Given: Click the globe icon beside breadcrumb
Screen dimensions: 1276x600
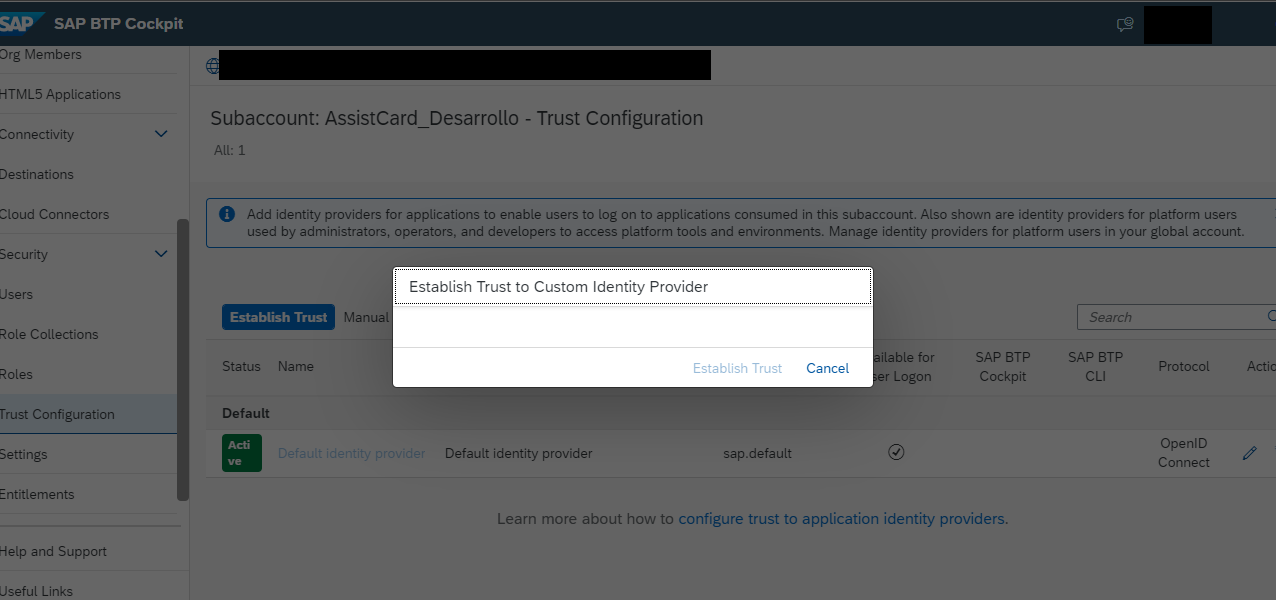Looking at the screenshot, I should (x=212, y=66).
